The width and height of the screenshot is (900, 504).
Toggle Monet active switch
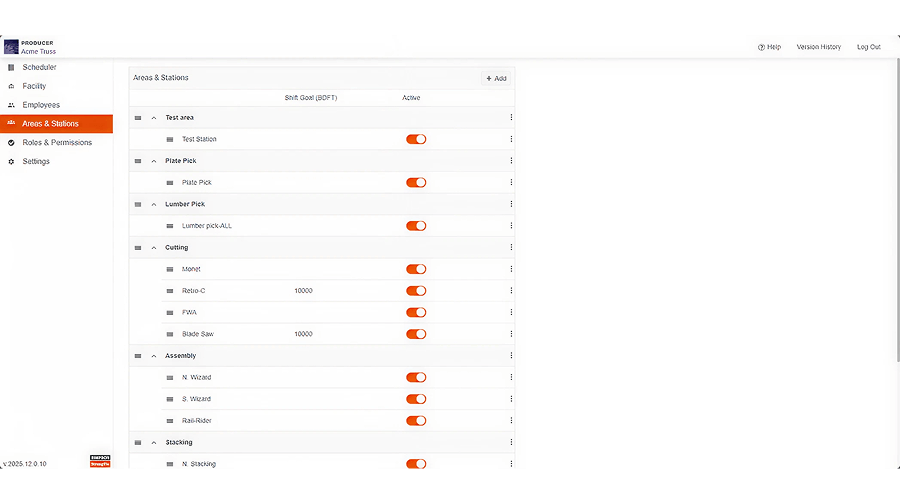click(416, 269)
